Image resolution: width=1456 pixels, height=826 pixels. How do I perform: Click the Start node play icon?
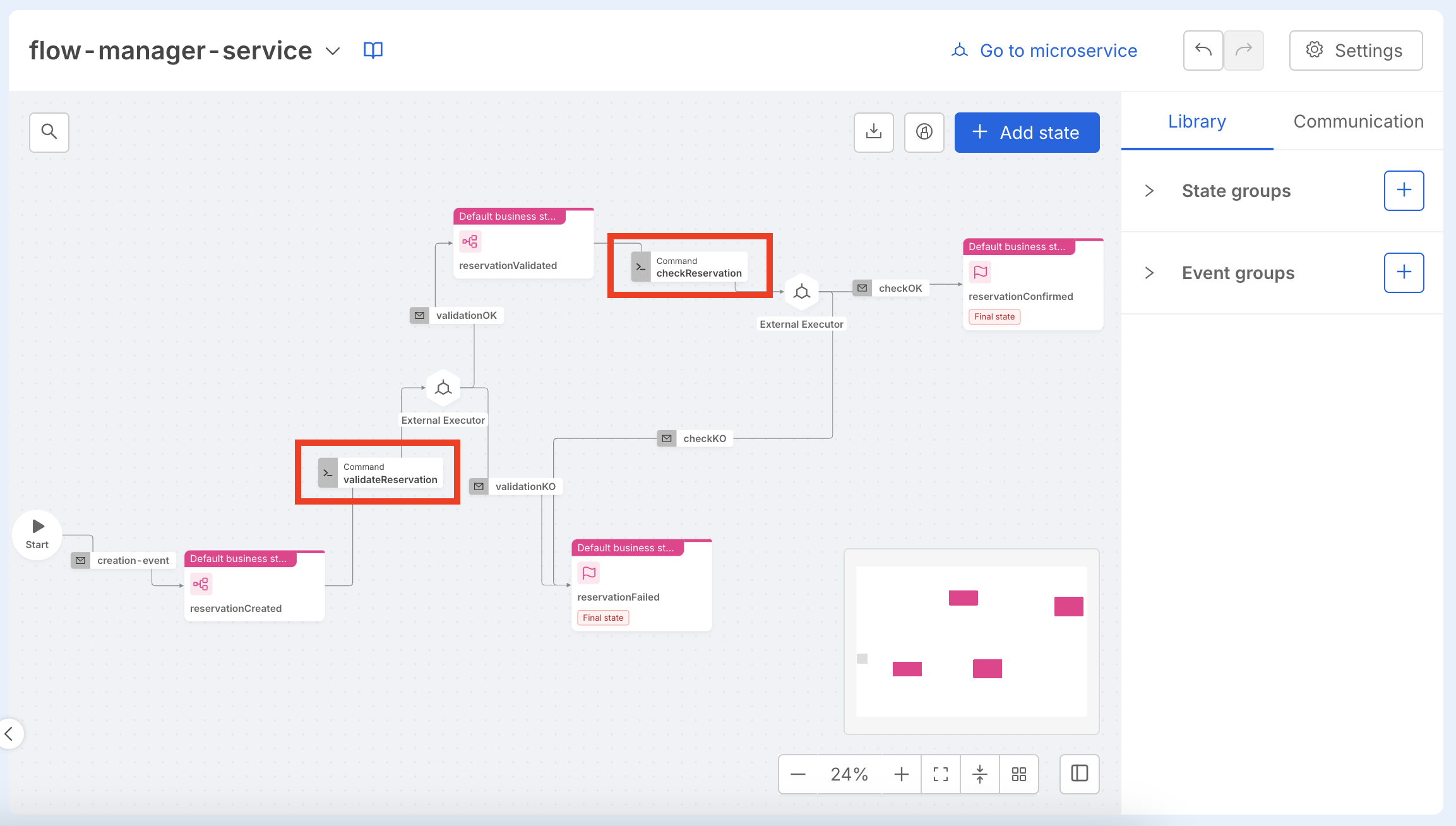(36, 525)
